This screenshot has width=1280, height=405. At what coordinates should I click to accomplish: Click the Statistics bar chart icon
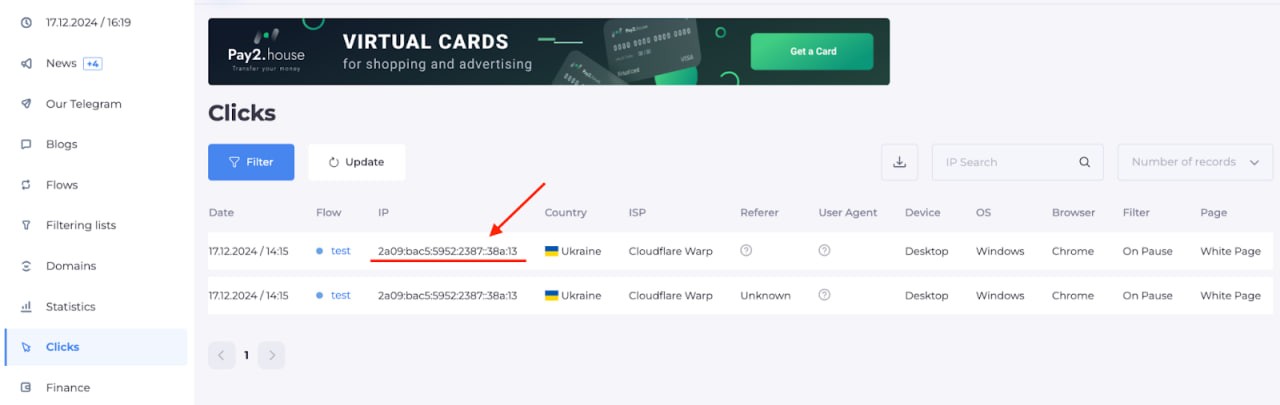[26, 307]
